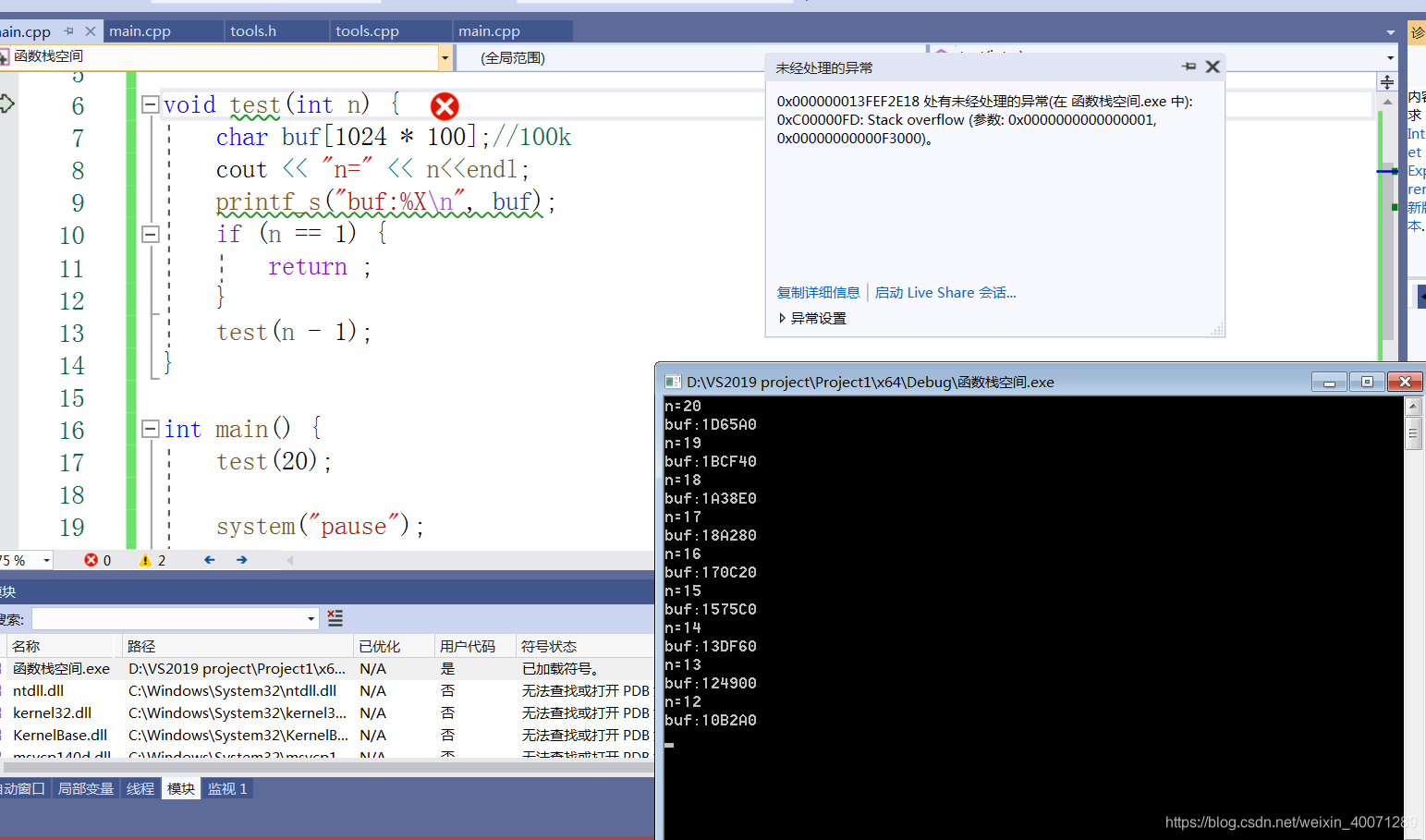Viewport: 1426px width, 840px height.
Task: Click the red error icon beside test function
Action: coord(445,106)
